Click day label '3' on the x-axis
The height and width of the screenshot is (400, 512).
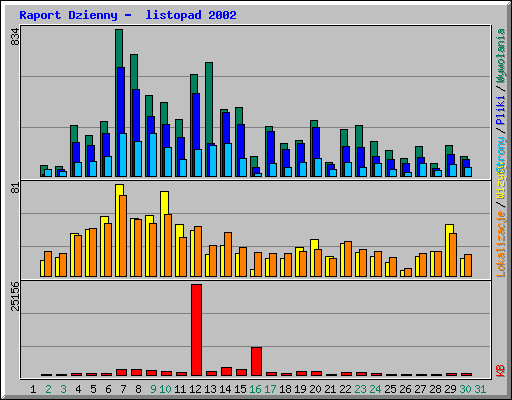tap(63, 389)
